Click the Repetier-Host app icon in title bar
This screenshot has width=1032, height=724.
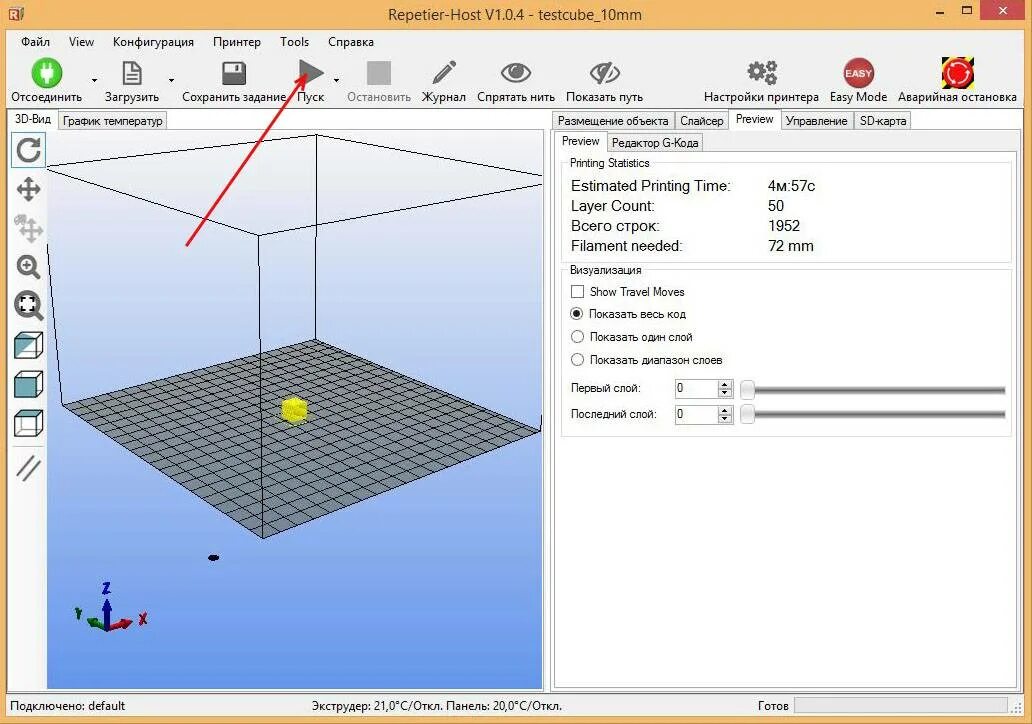point(16,13)
